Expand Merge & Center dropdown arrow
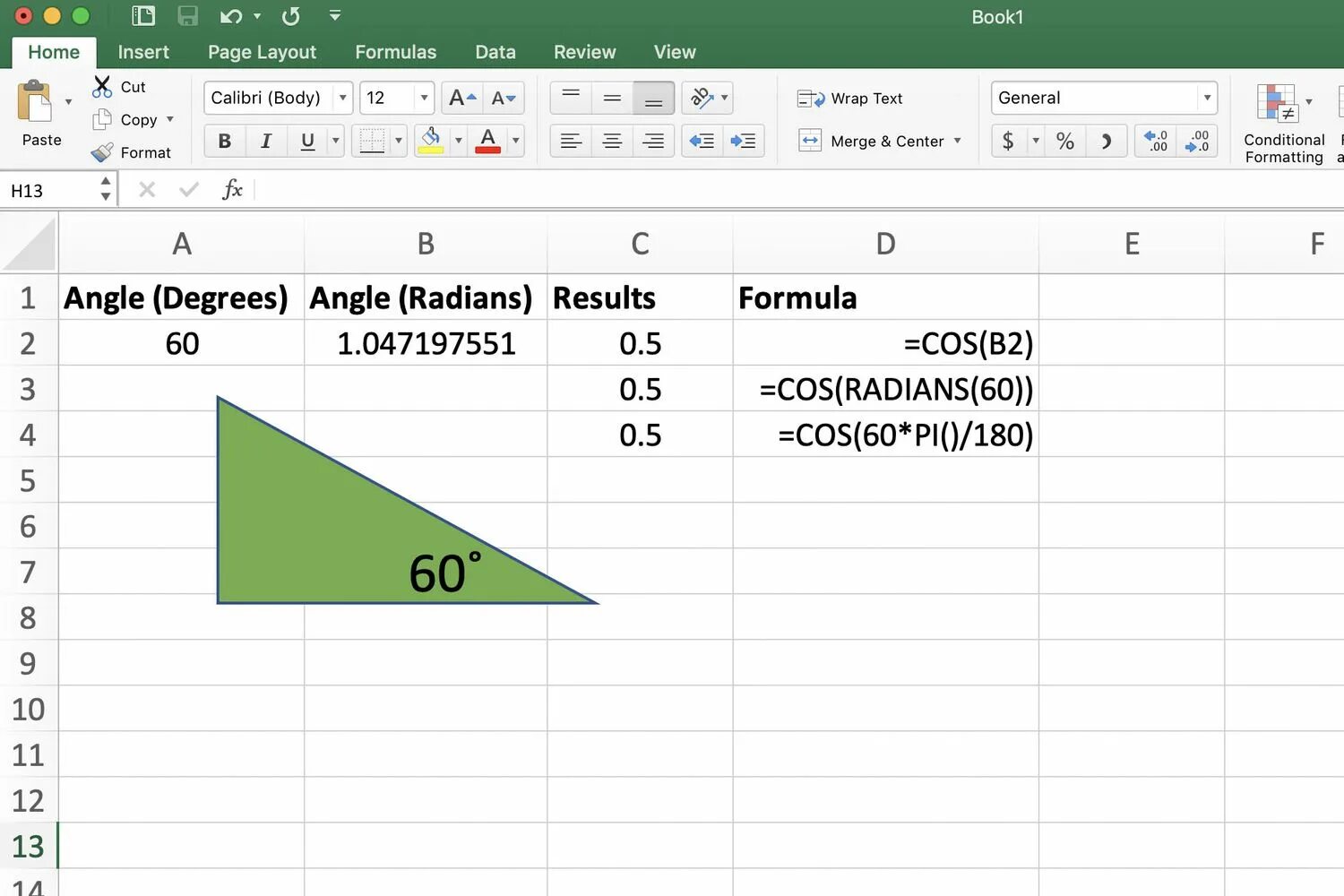 point(958,141)
